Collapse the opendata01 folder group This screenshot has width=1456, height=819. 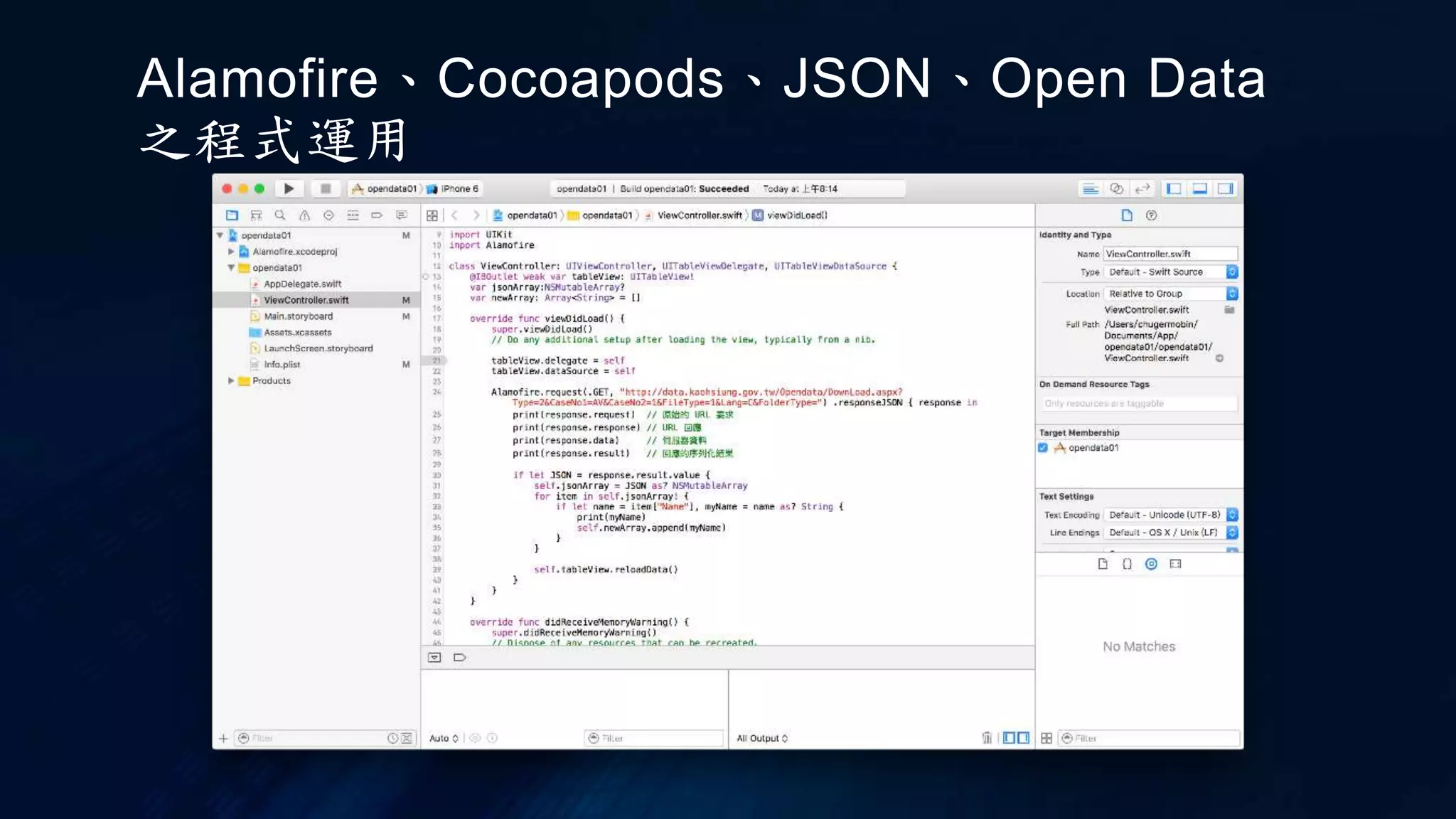coord(231,268)
